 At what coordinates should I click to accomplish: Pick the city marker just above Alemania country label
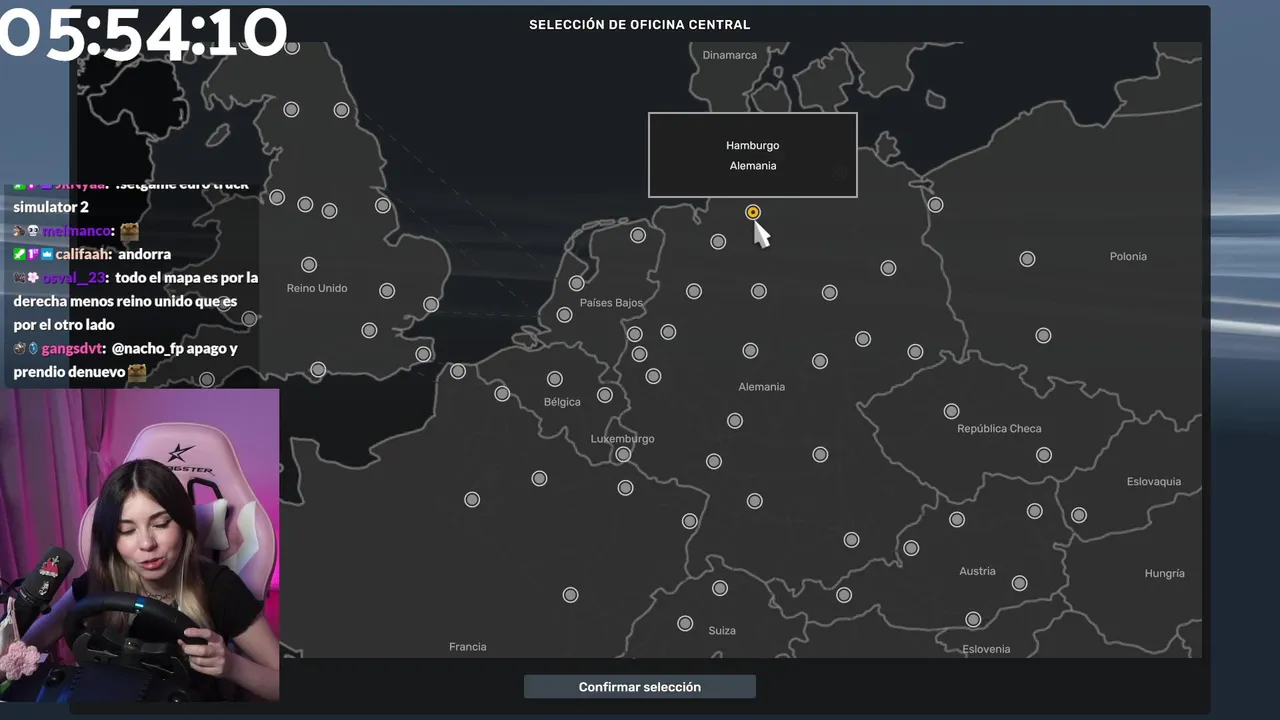click(x=750, y=350)
